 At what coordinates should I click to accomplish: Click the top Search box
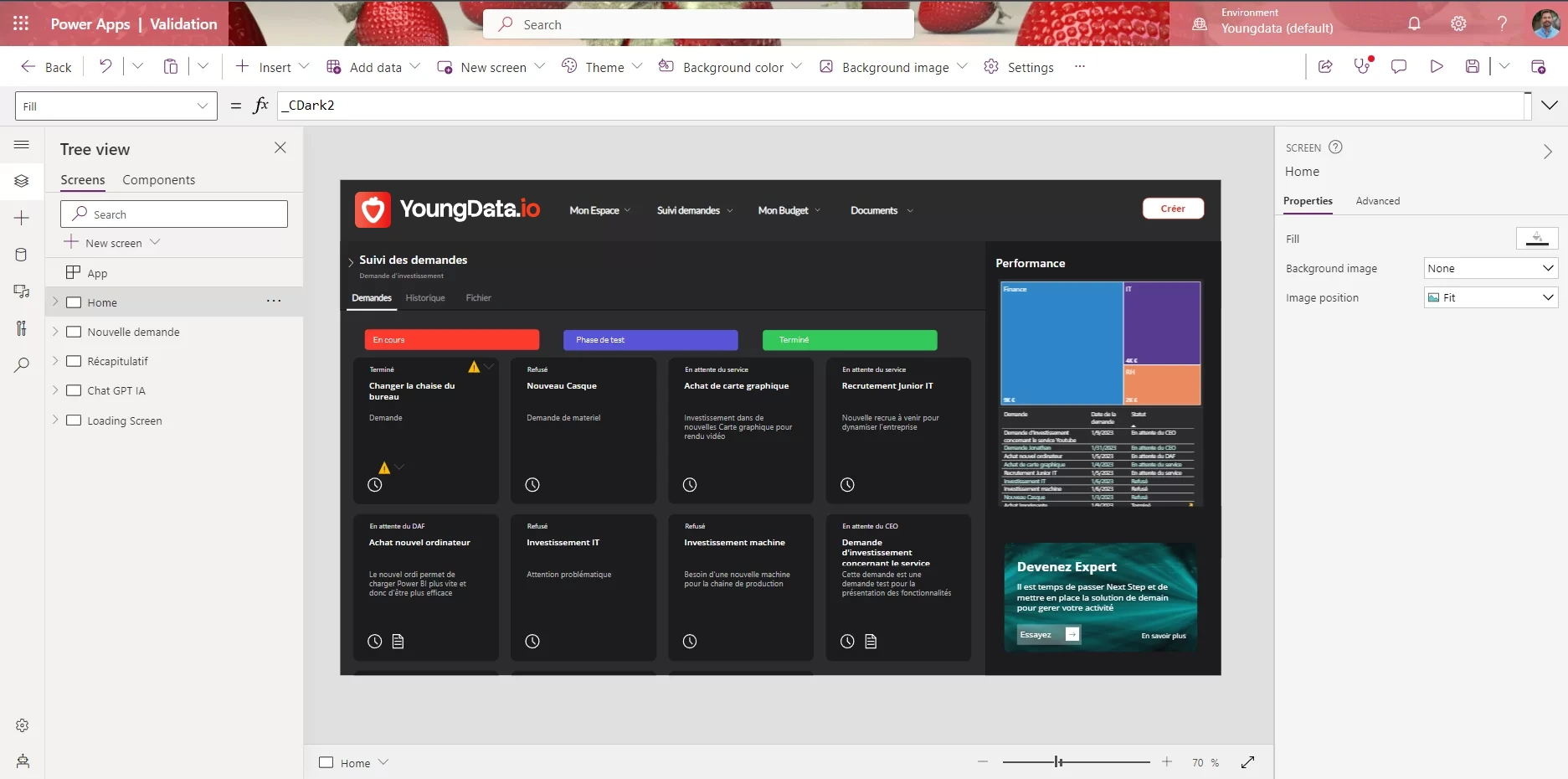click(698, 24)
